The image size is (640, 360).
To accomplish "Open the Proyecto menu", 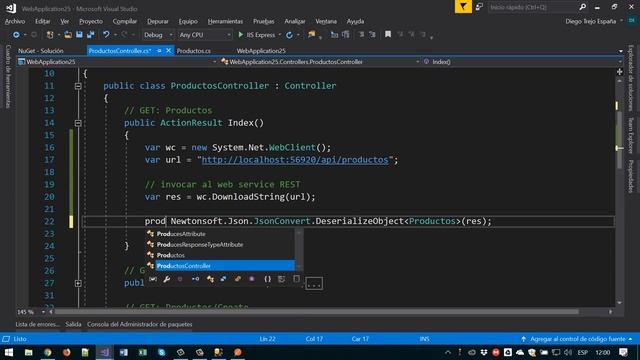I will click(x=91, y=21).
